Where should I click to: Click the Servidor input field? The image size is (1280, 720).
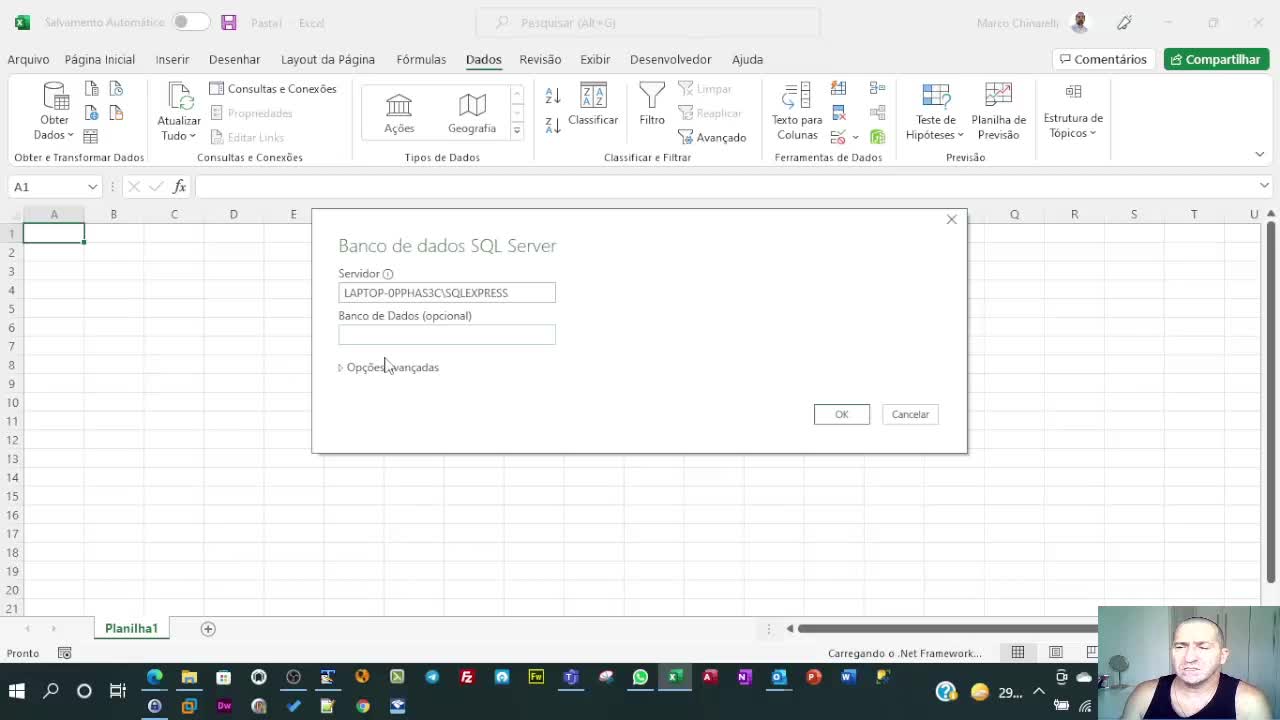point(447,293)
